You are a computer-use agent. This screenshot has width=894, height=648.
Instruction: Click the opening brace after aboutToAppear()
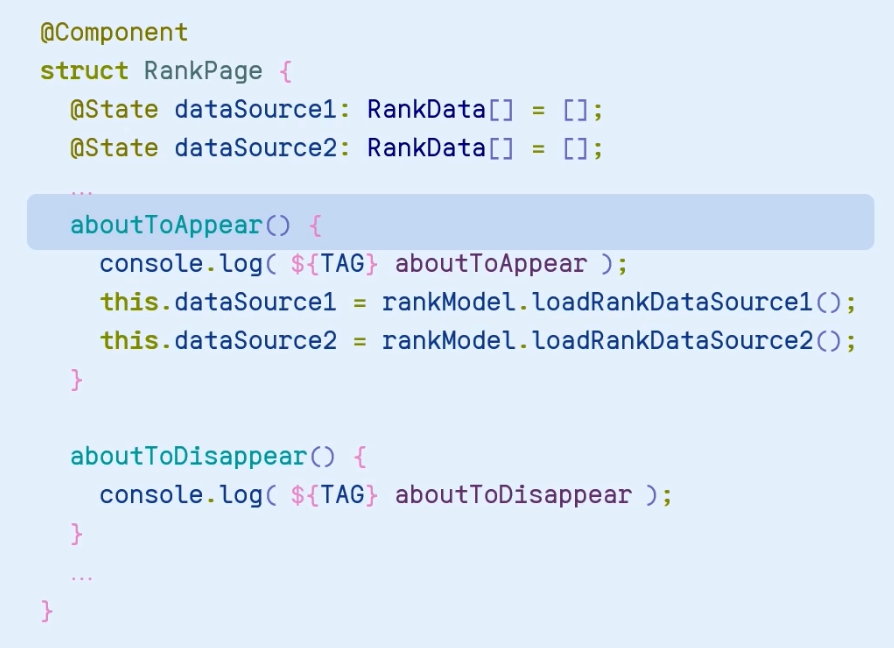coord(315,226)
